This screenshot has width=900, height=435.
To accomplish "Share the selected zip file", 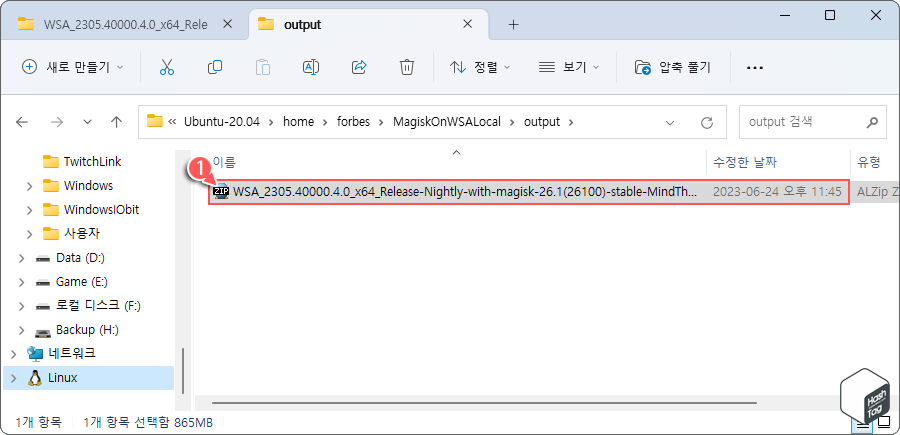I will pyautogui.click(x=359, y=67).
